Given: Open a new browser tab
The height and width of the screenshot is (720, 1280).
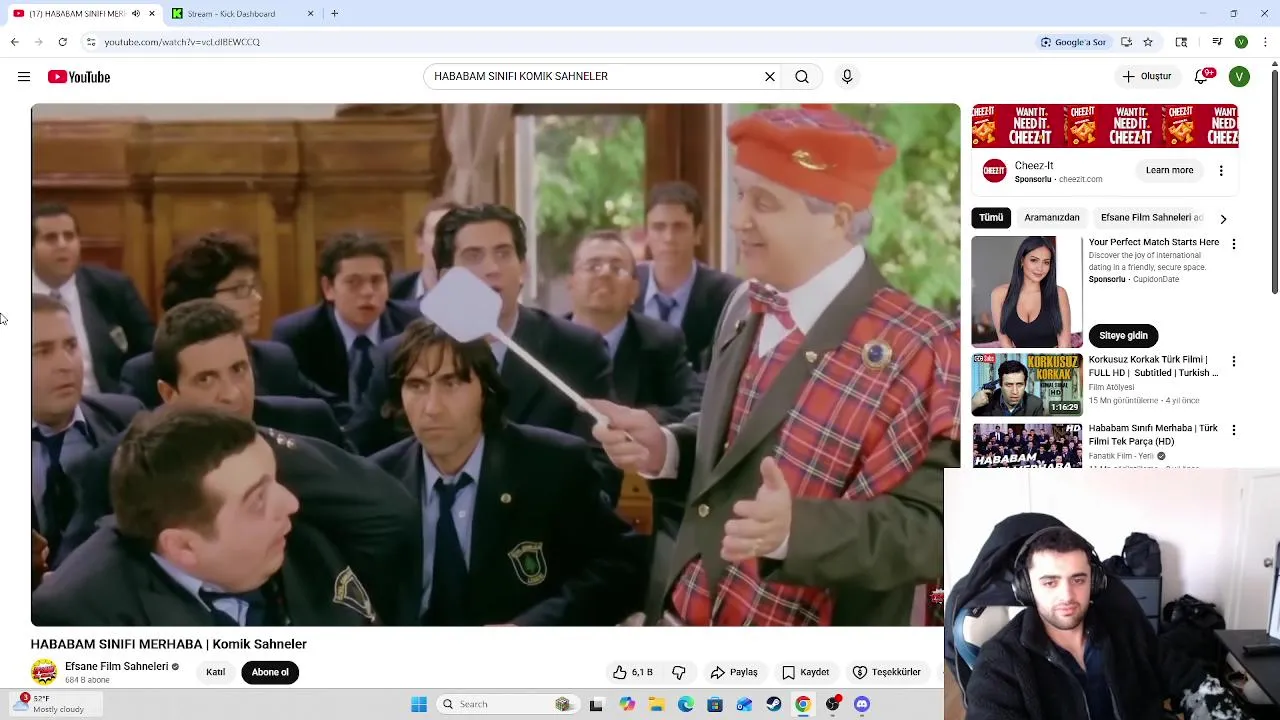Looking at the screenshot, I should tap(334, 14).
